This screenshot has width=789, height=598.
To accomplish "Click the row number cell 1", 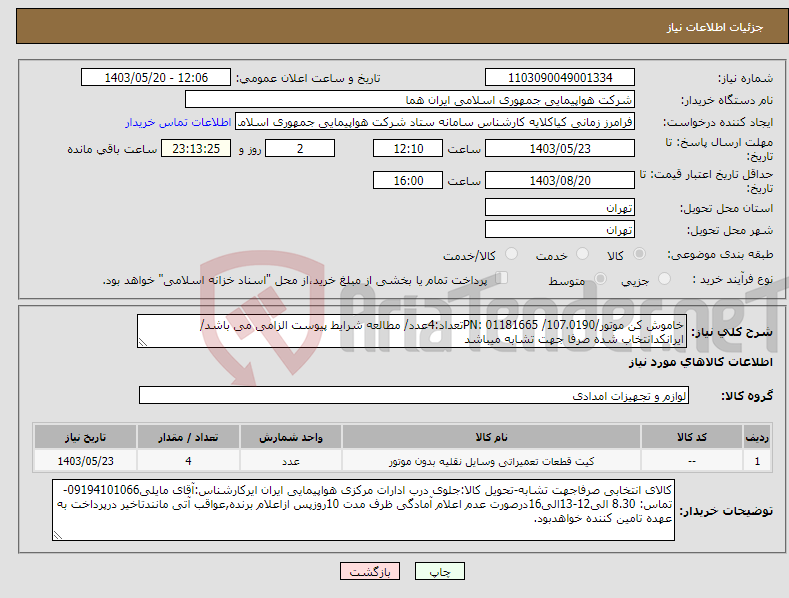I will [x=757, y=461].
